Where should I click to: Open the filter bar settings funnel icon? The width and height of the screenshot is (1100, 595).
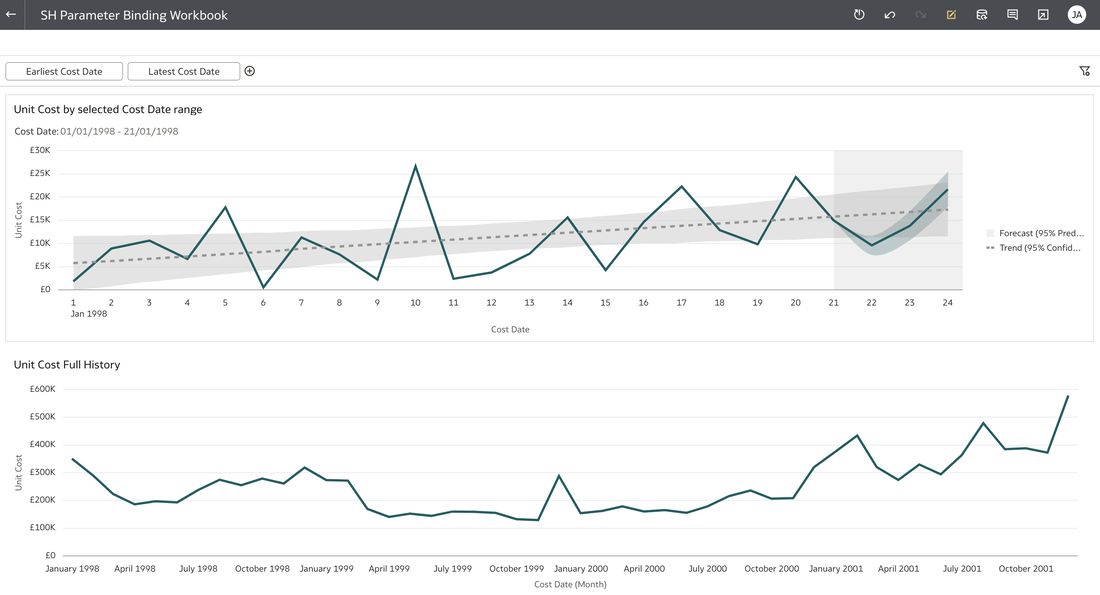click(x=1085, y=71)
